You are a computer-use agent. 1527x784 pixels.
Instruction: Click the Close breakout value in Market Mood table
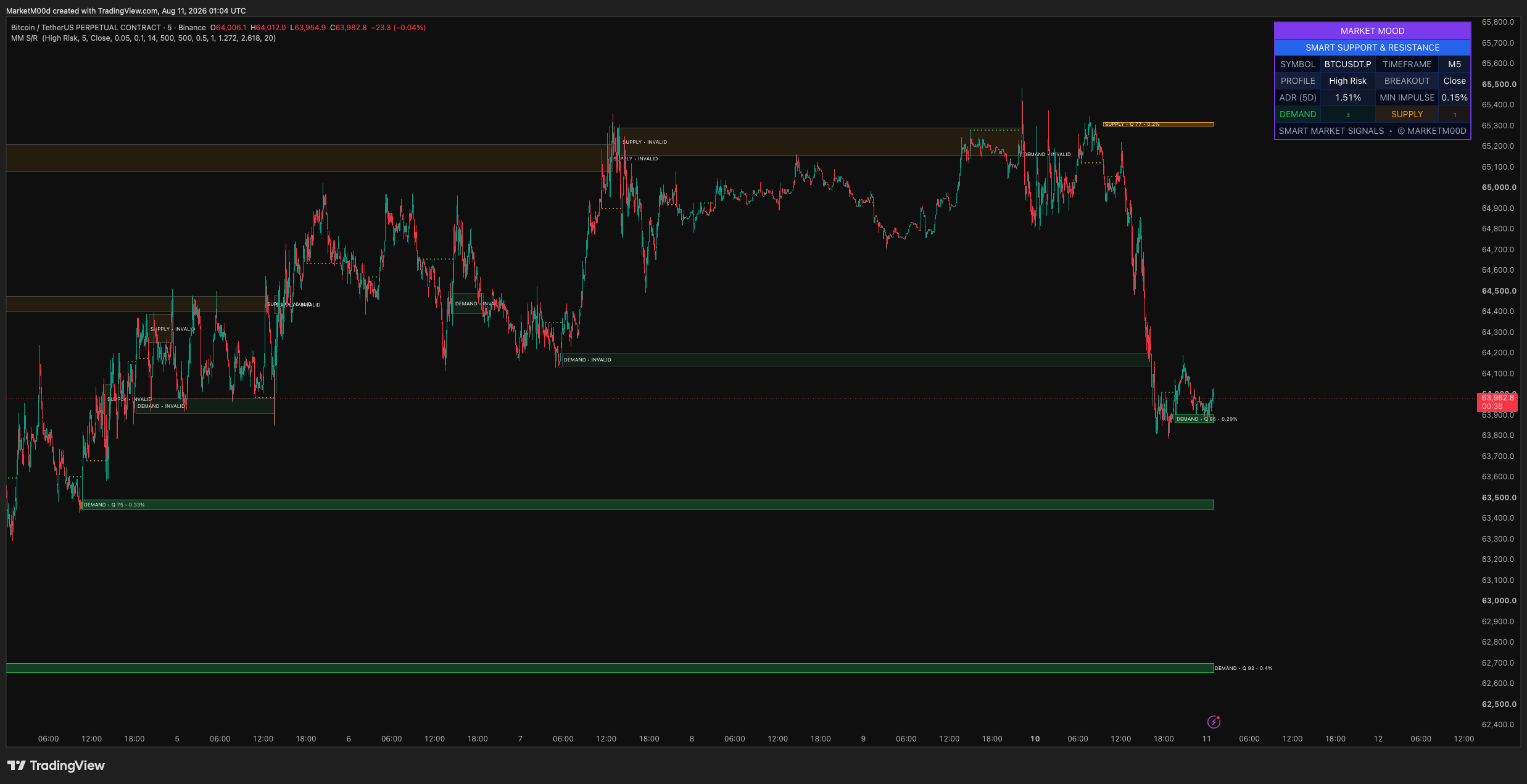click(1455, 81)
